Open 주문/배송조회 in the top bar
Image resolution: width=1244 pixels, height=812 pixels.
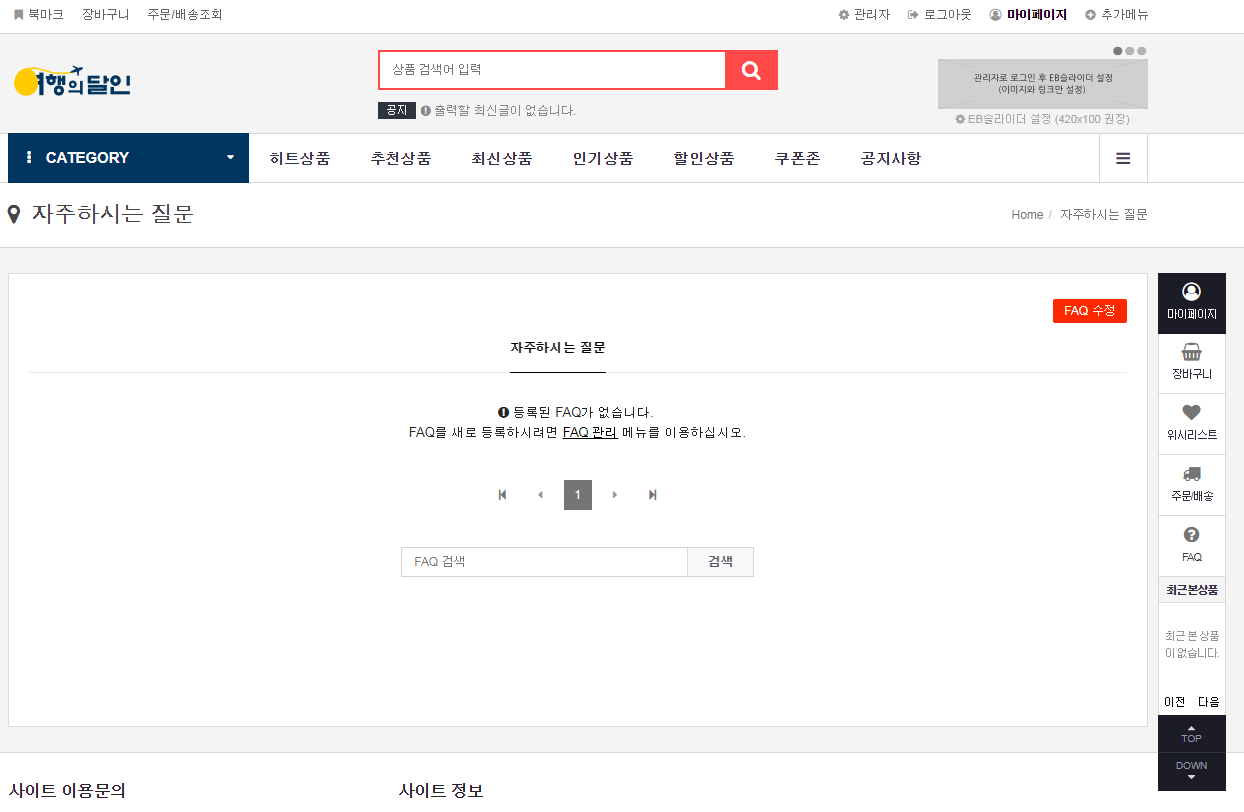tap(184, 15)
